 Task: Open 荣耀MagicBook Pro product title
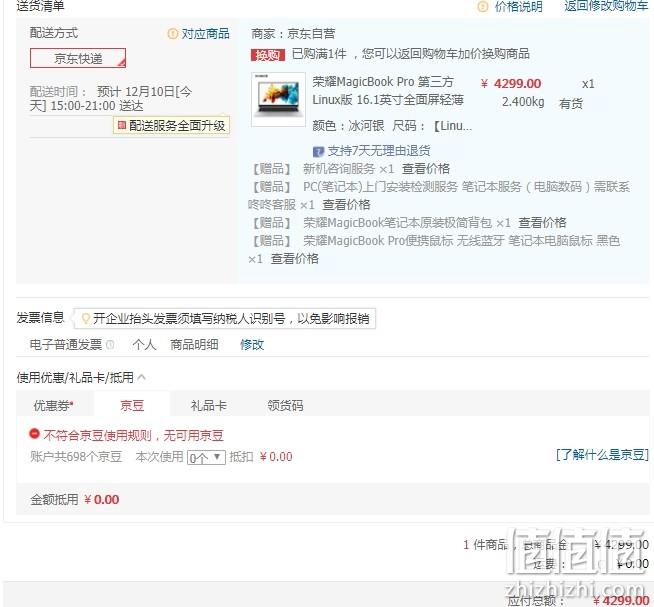[388, 91]
